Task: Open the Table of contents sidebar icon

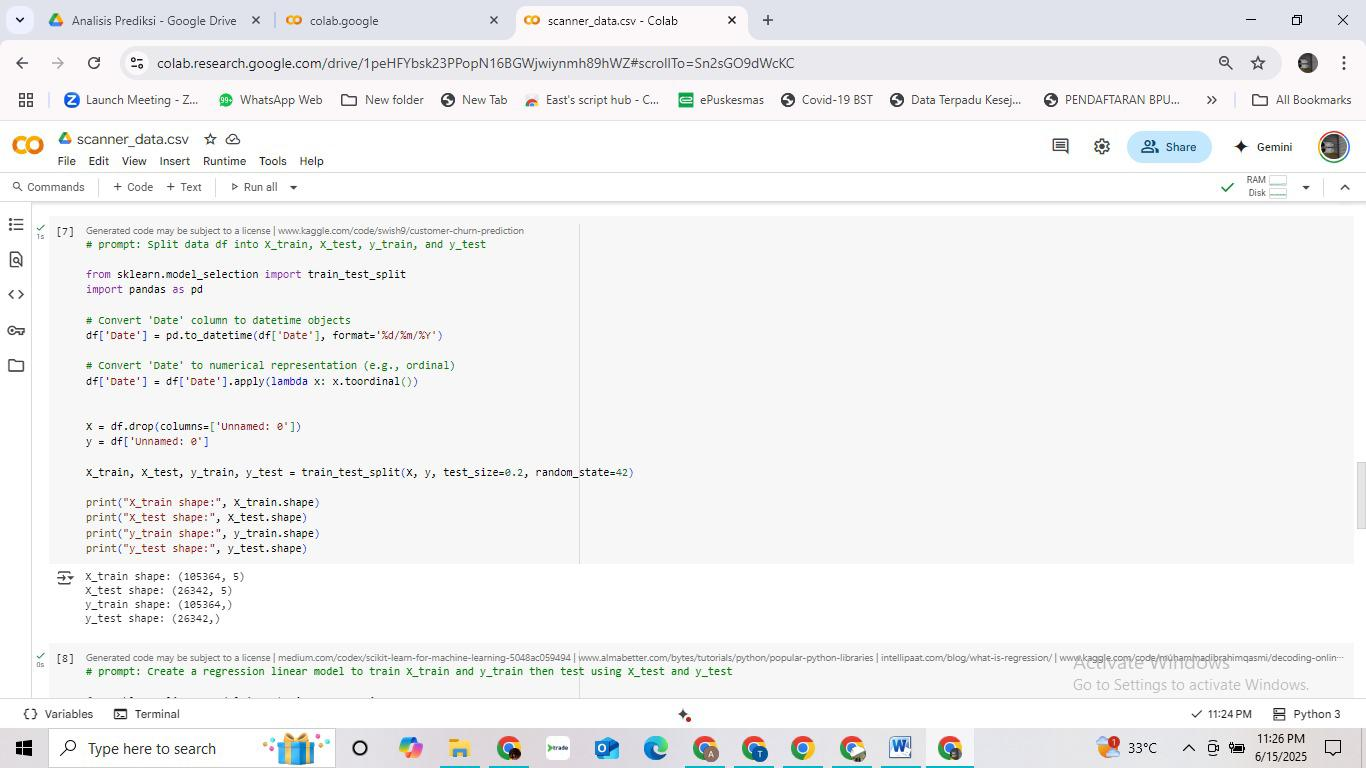Action: (15, 225)
